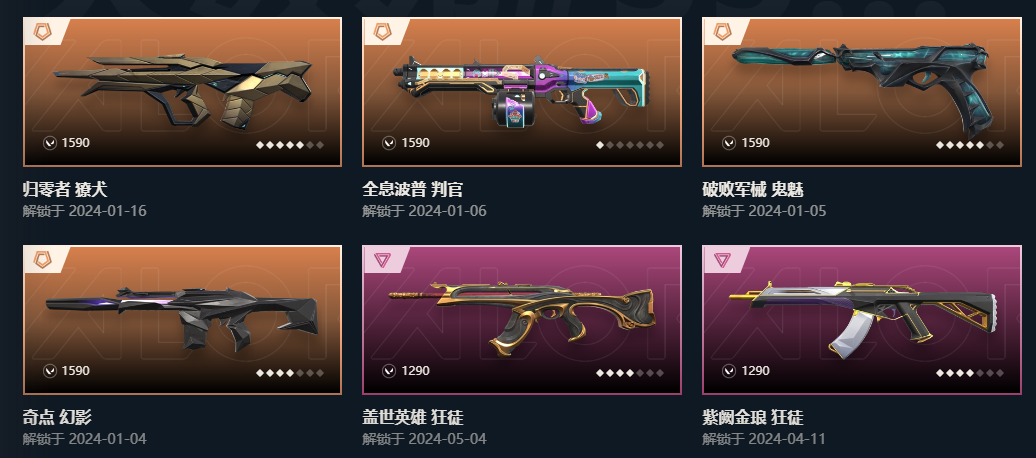Click the tier badge icon on 归零者 獠犬 card

[42, 31]
